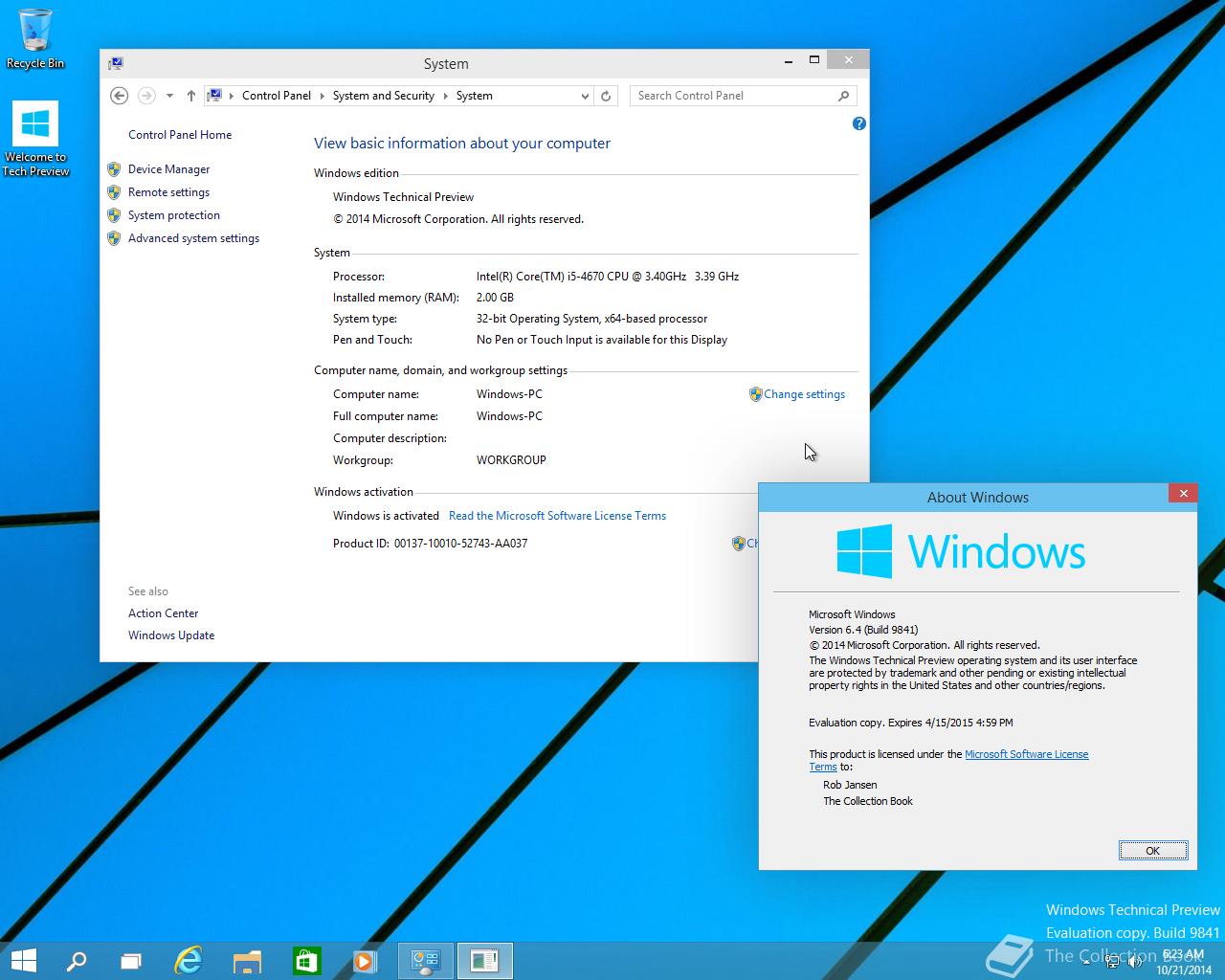Image resolution: width=1225 pixels, height=980 pixels.
Task: Click shield icon beside Advanced system settings
Action: [x=114, y=238]
